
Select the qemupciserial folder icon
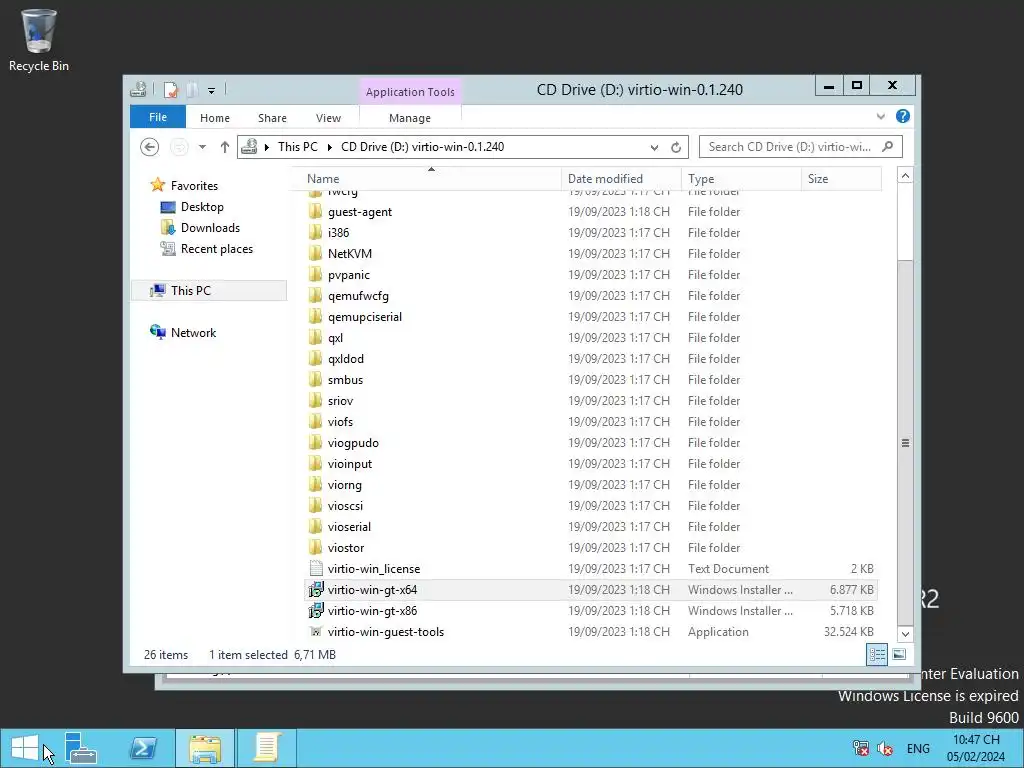point(315,316)
